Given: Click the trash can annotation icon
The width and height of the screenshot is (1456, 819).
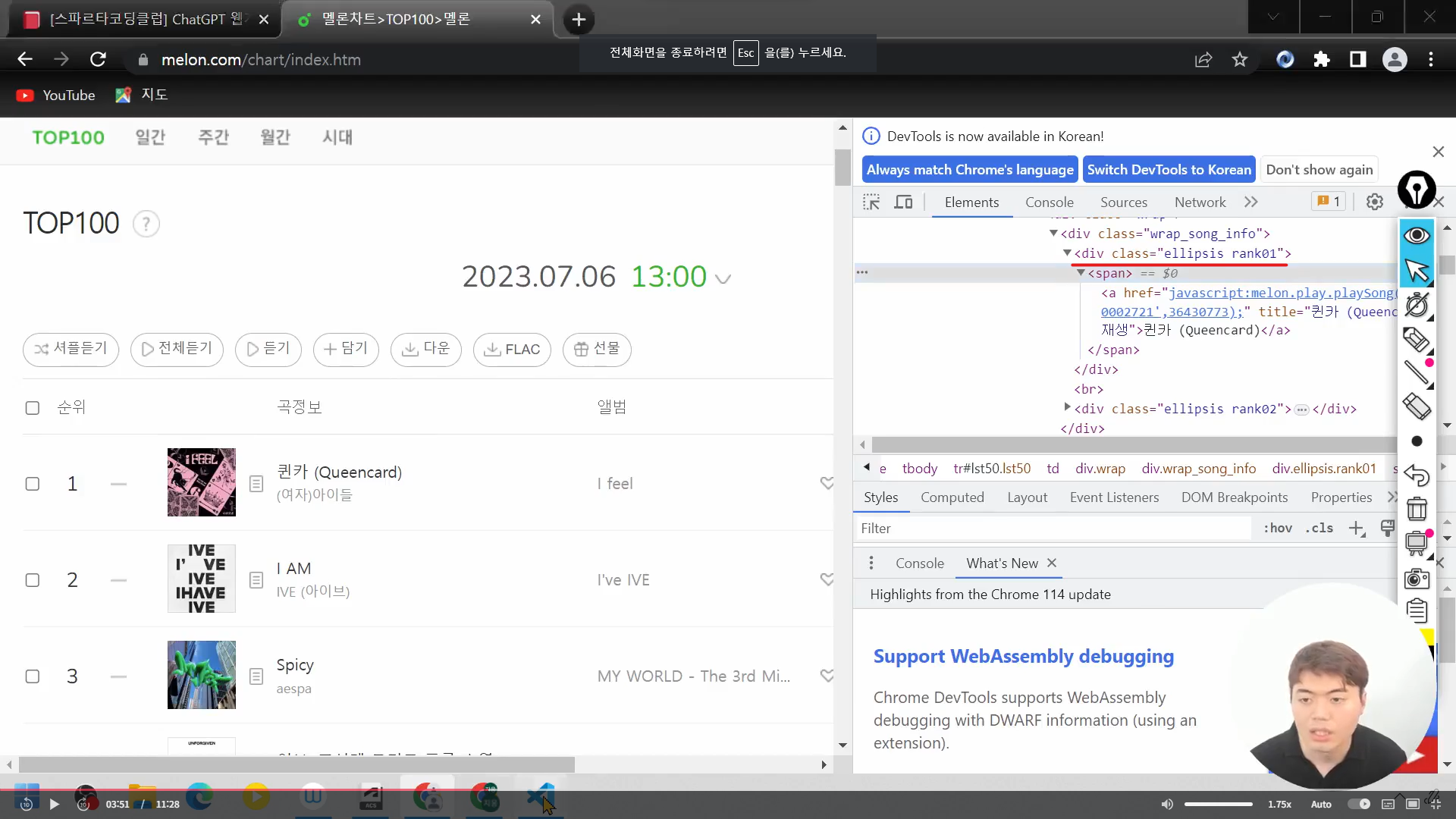Looking at the screenshot, I should pyautogui.click(x=1417, y=509).
